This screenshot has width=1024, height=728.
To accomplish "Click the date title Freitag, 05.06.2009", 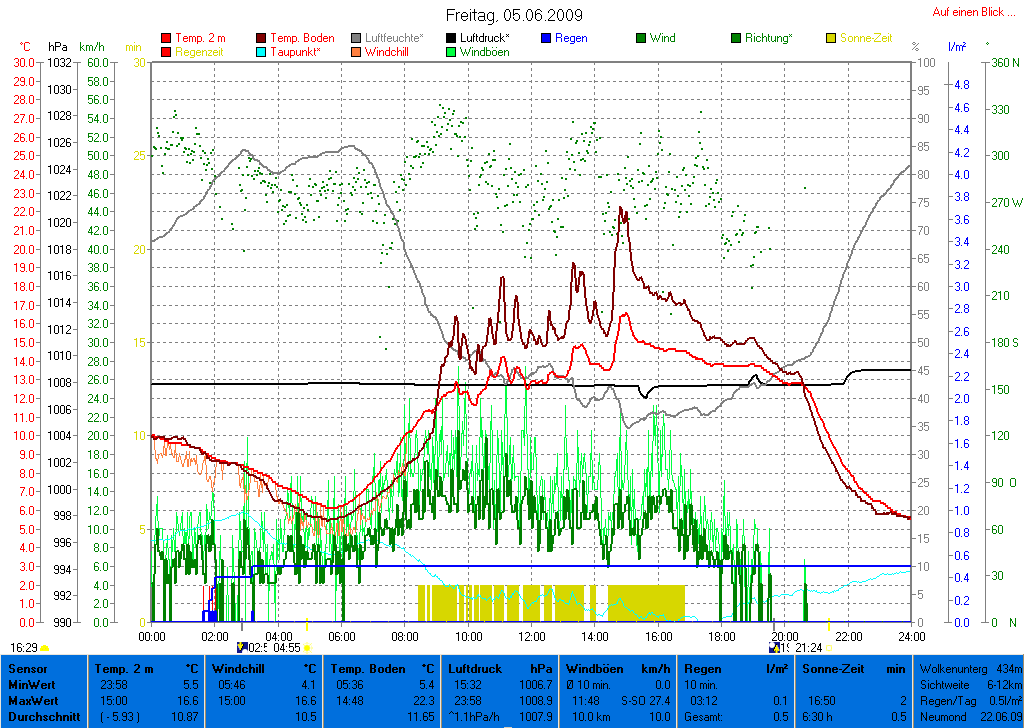I will pos(514,15).
